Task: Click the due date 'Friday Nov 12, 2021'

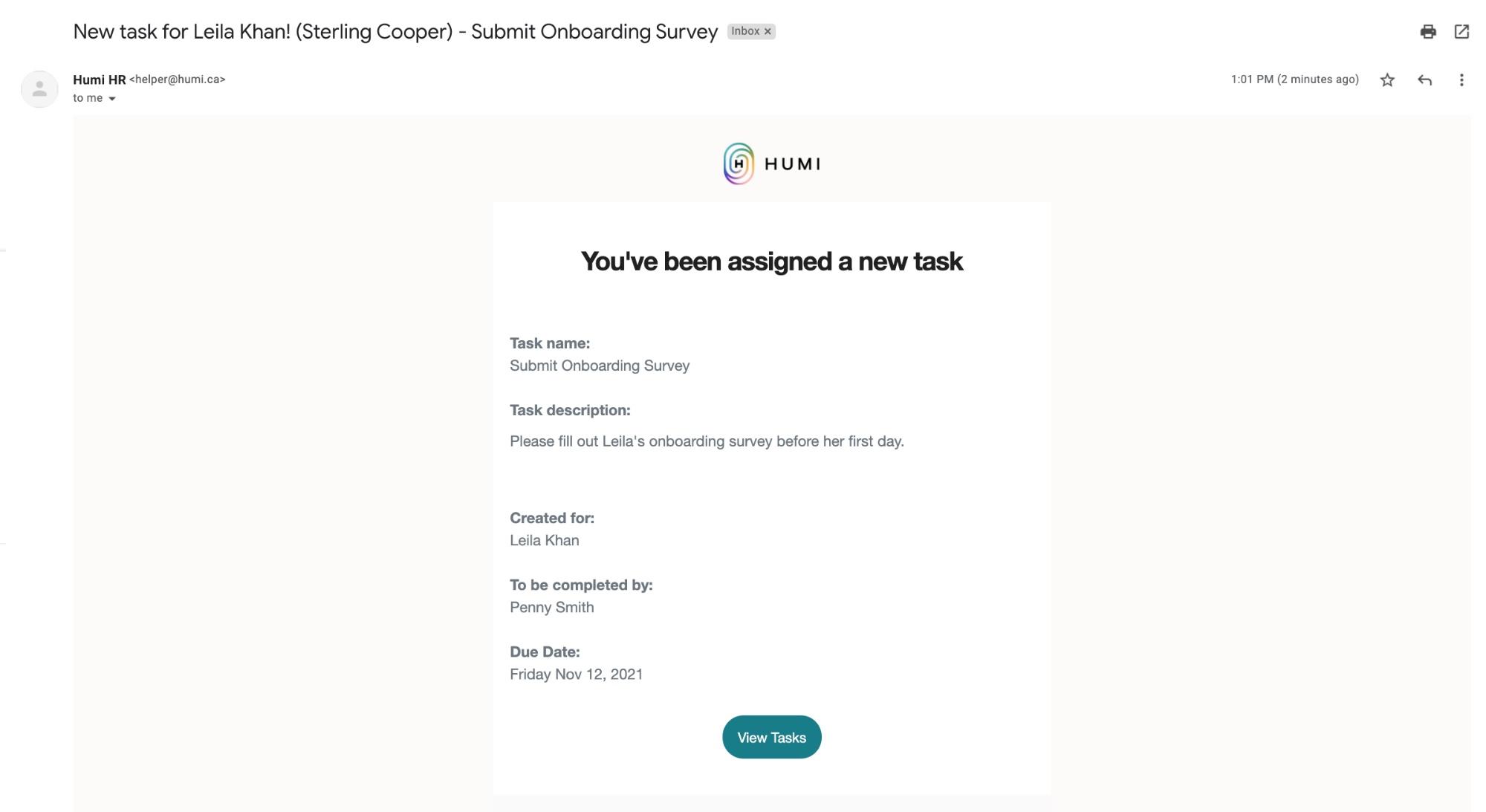Action: (576, 674)
